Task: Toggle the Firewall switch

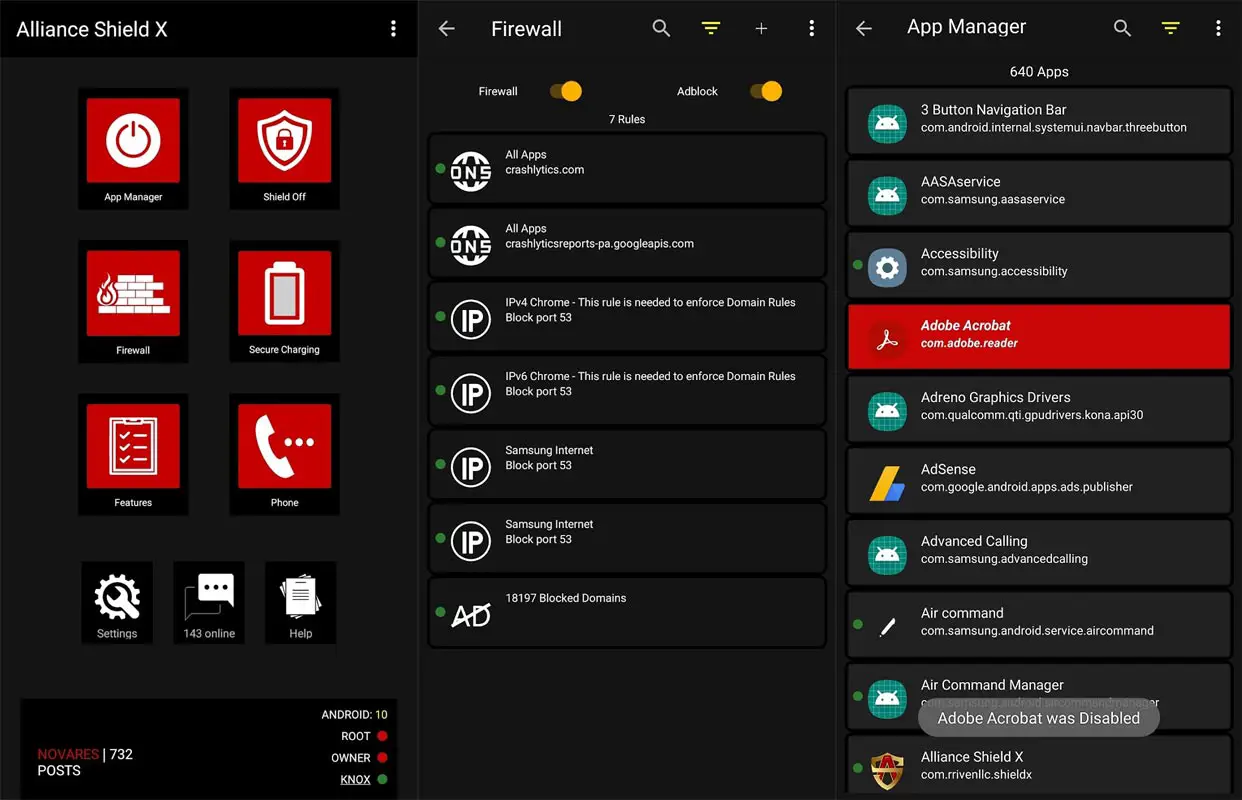Action: point(566,91)
